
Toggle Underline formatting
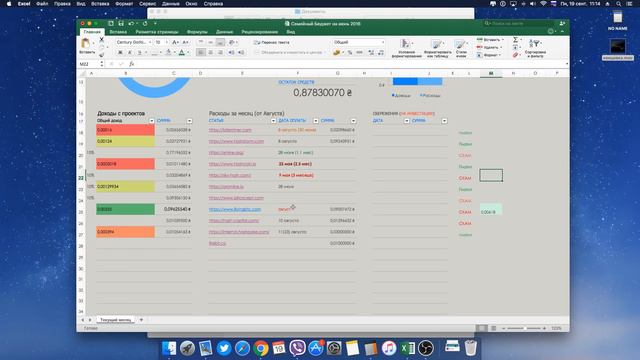point(140,53)
